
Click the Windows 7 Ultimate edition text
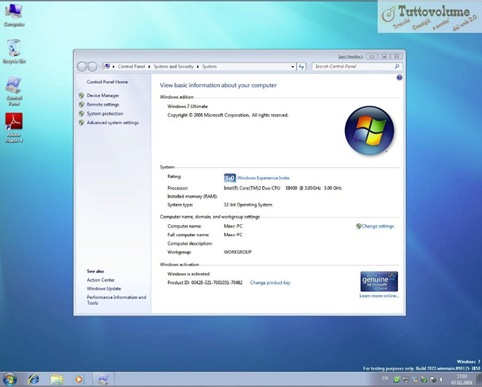187,106
